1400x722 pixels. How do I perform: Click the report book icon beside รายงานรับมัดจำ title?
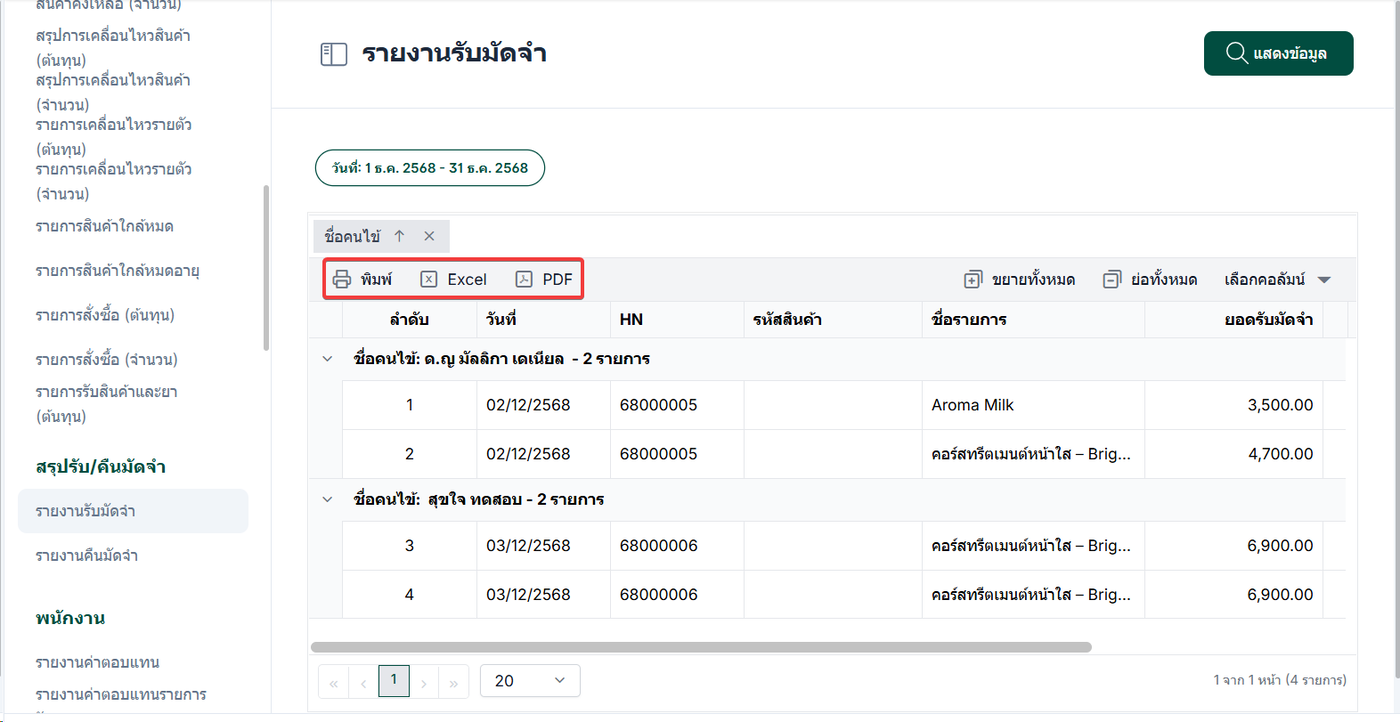[333, 54]
